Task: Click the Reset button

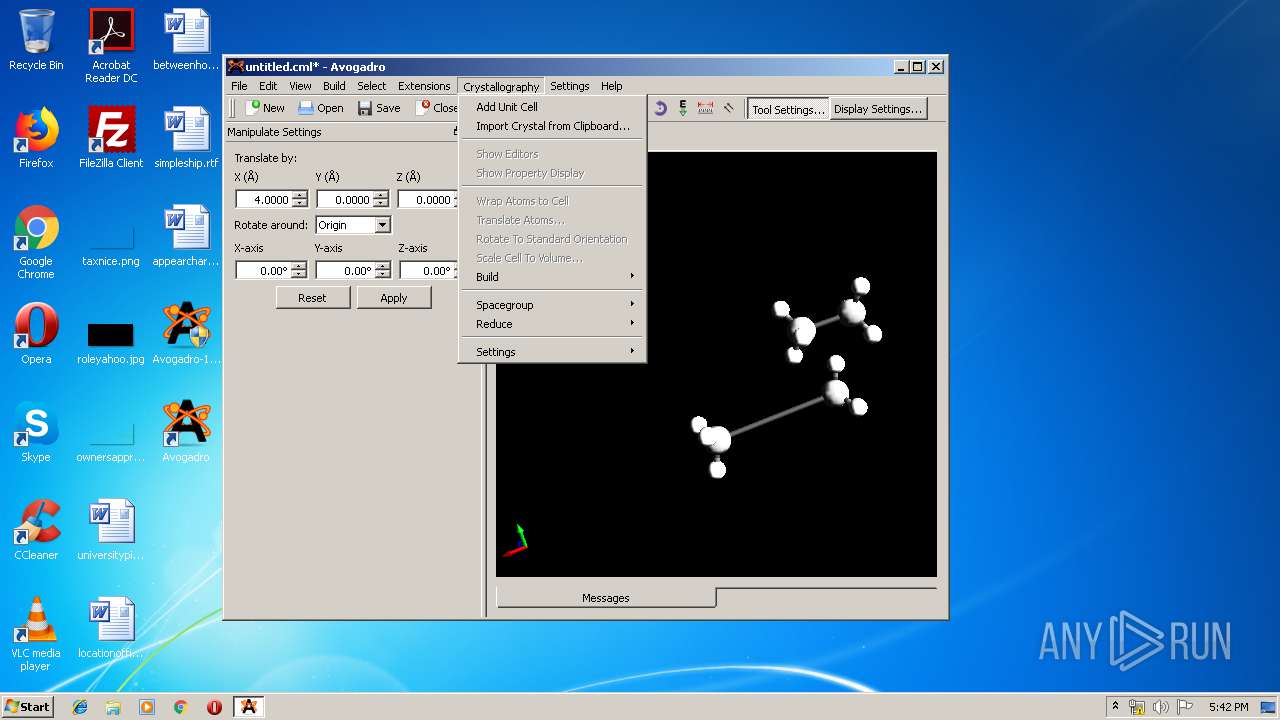Action: 312,297
